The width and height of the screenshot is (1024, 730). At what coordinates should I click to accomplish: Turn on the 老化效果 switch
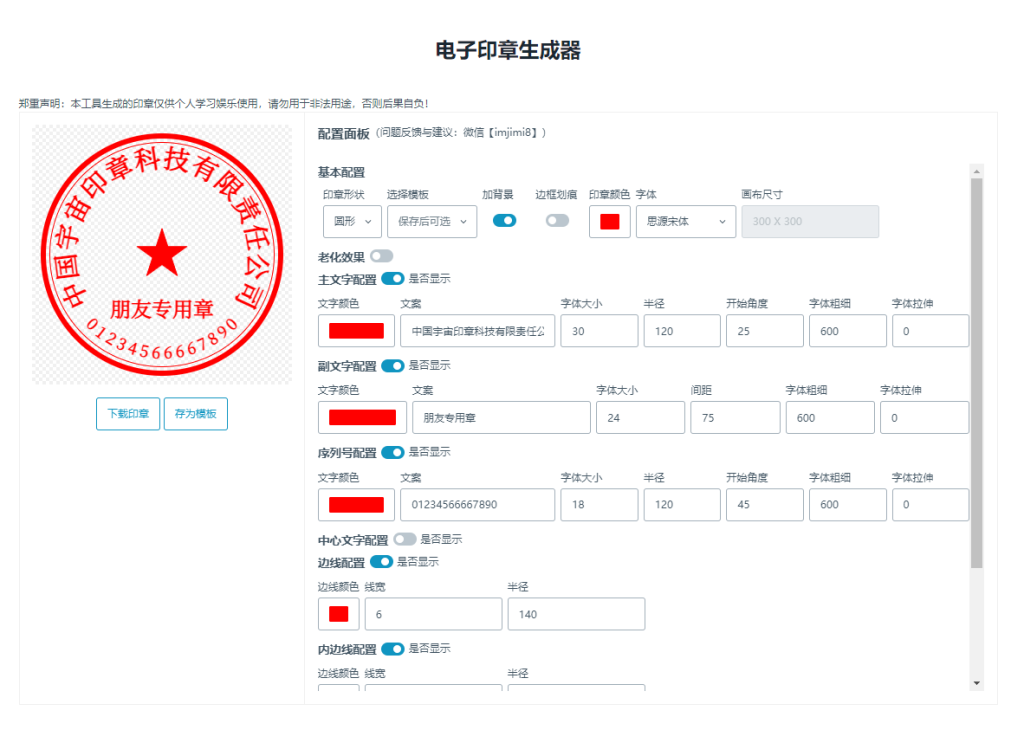[x=383, y=256]
